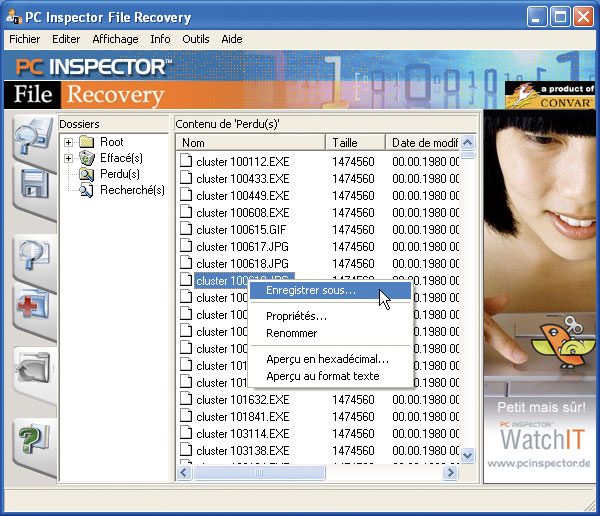Click file icon of cluster 101841.EXE
The image size is (600, 516).
[186, 415]
